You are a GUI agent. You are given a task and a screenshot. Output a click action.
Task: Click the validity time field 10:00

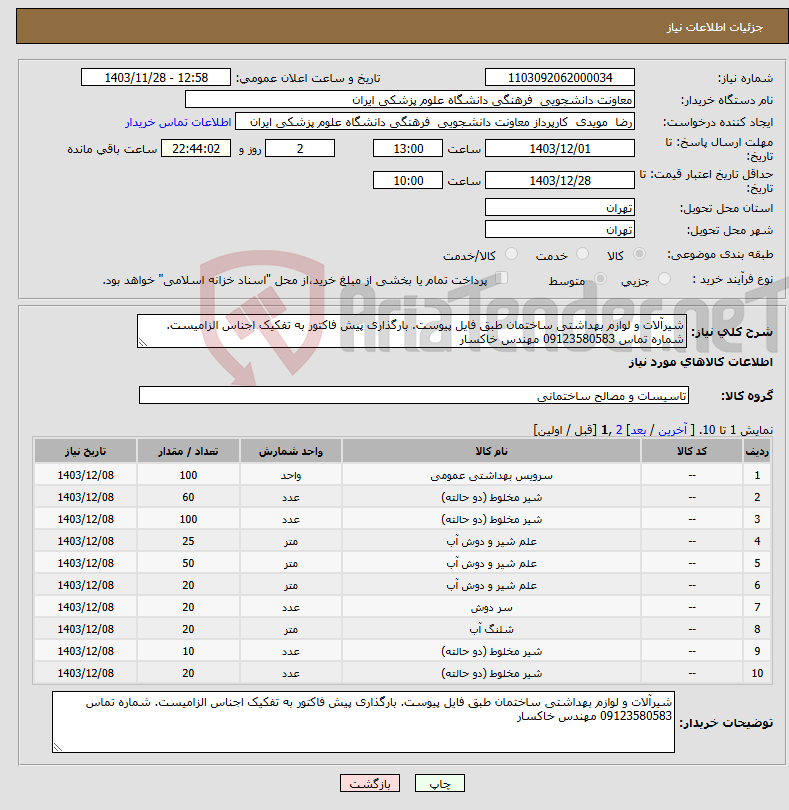tap(408, 180)
